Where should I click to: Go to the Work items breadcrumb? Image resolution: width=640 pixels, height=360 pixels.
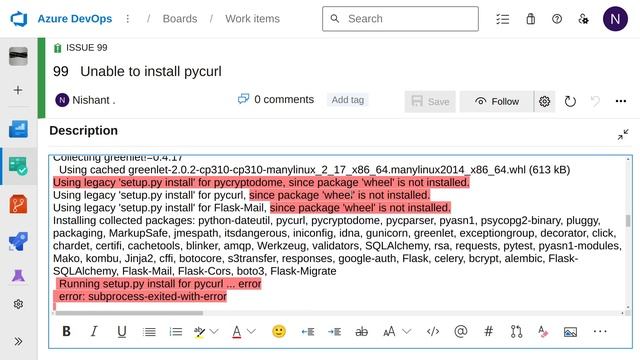pos(252,19)
